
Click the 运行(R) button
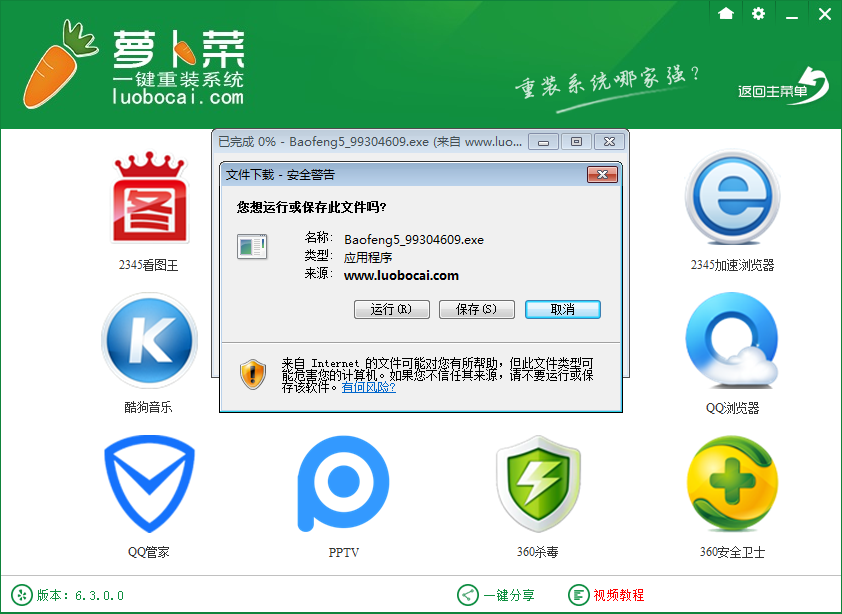tap(391, 309)
